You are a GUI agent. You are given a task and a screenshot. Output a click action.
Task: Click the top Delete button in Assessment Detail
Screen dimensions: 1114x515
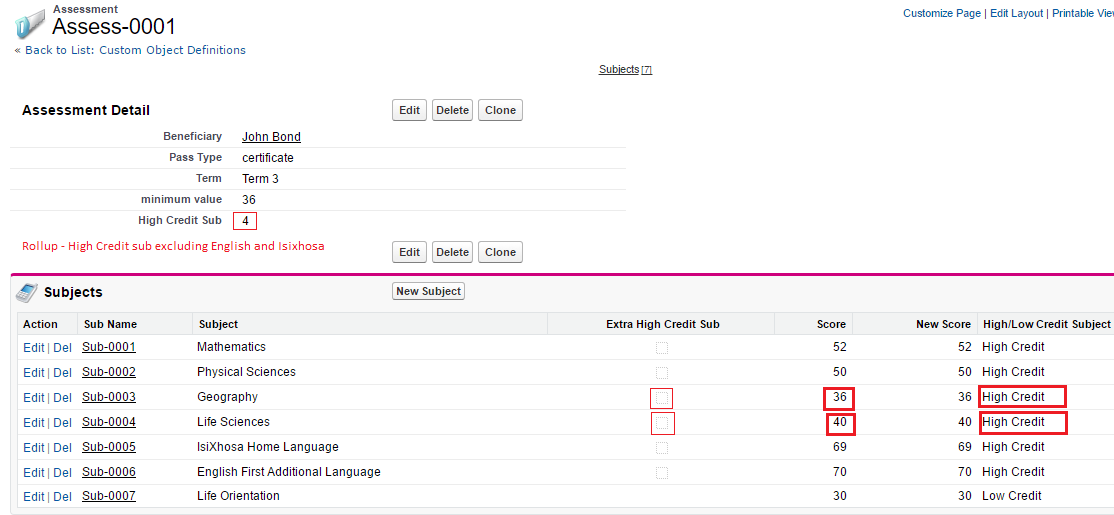click(x=453, y=110)
